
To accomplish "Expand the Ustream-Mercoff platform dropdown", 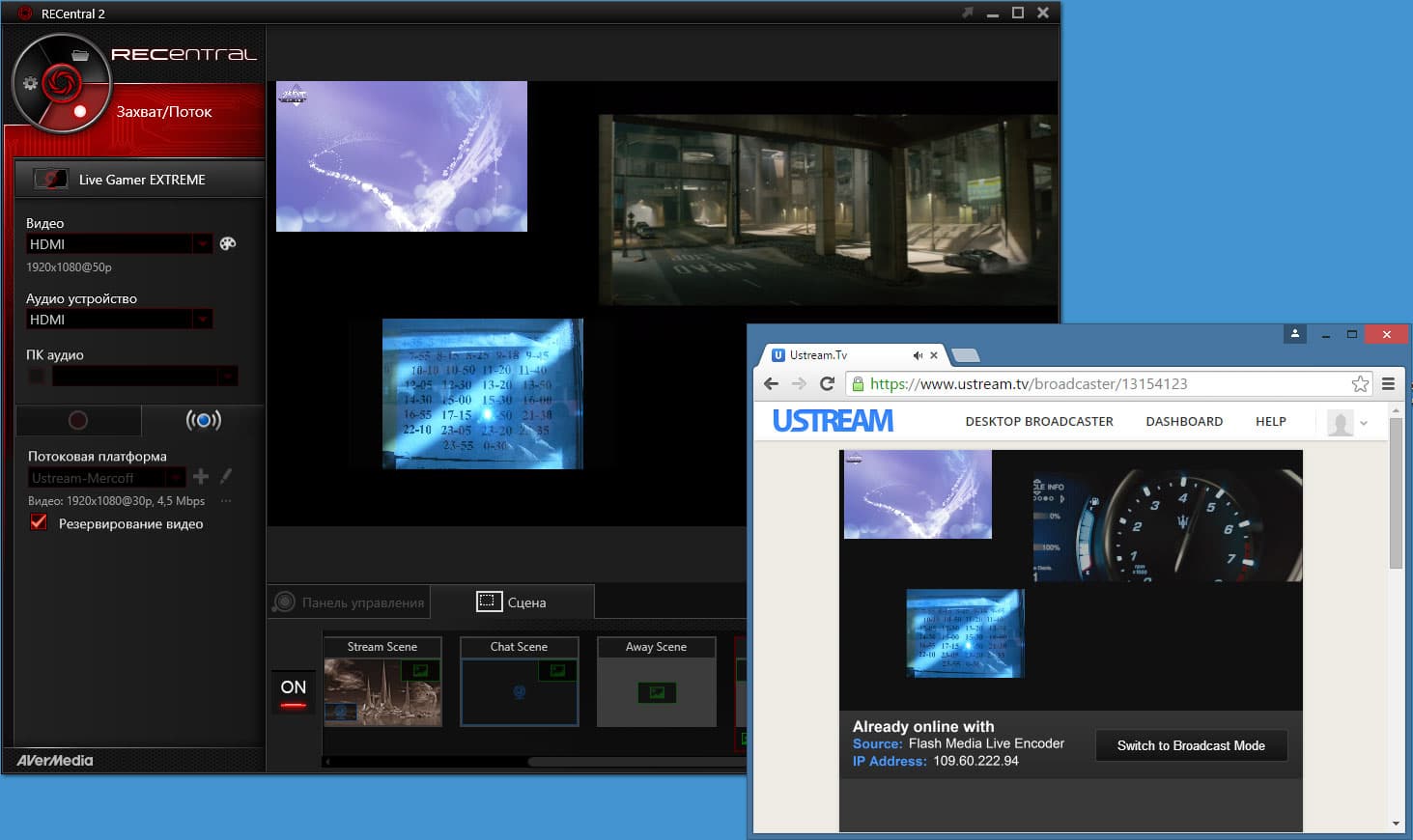I will pos(175,477).
